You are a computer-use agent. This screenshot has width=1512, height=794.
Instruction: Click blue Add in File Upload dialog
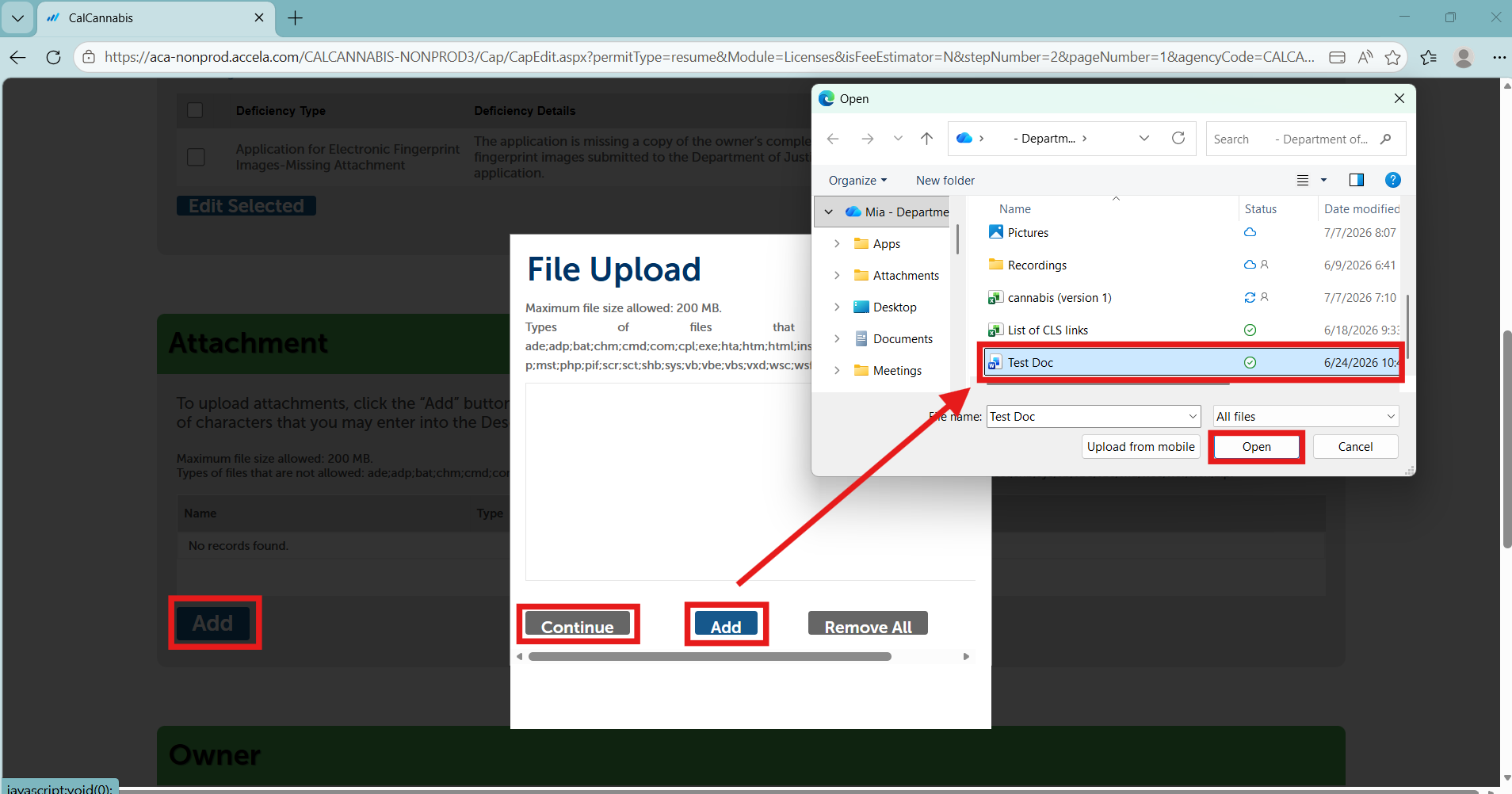[726, 624]
